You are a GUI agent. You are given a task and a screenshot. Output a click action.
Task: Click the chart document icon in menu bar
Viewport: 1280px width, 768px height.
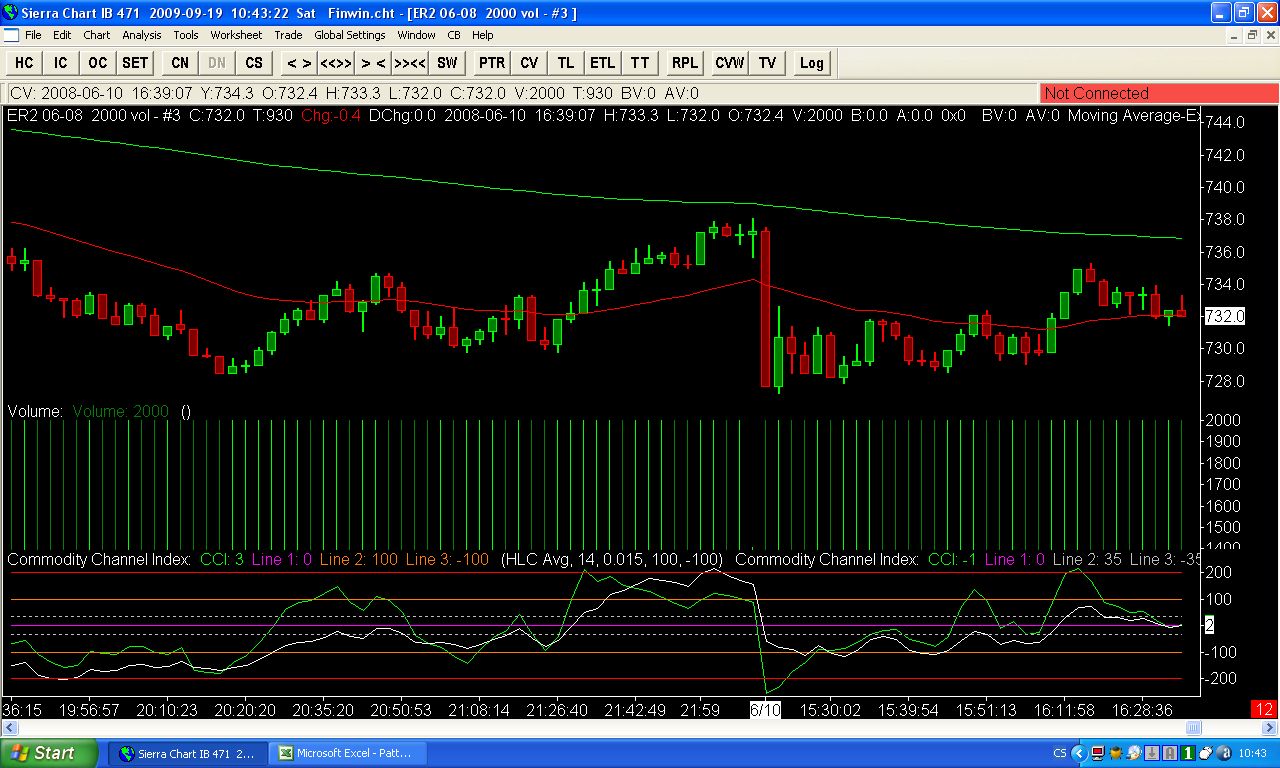tap(10, 35)
